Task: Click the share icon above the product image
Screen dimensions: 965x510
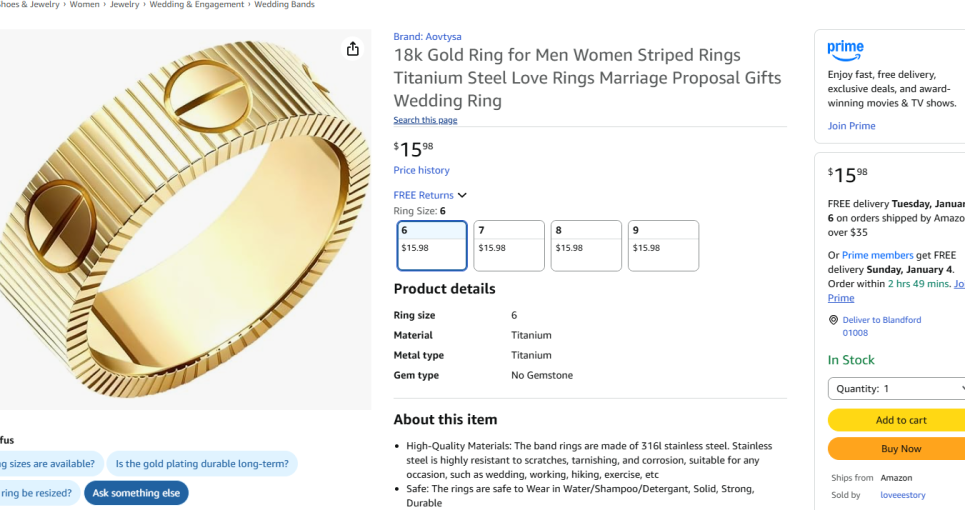Action: pyautogui.click(x=352, y=49)
